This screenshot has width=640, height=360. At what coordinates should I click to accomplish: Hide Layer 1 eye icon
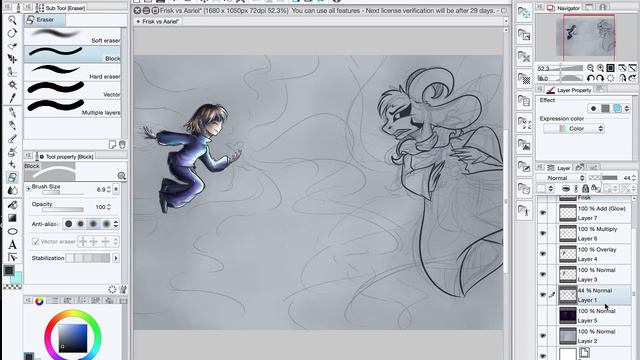542,295
